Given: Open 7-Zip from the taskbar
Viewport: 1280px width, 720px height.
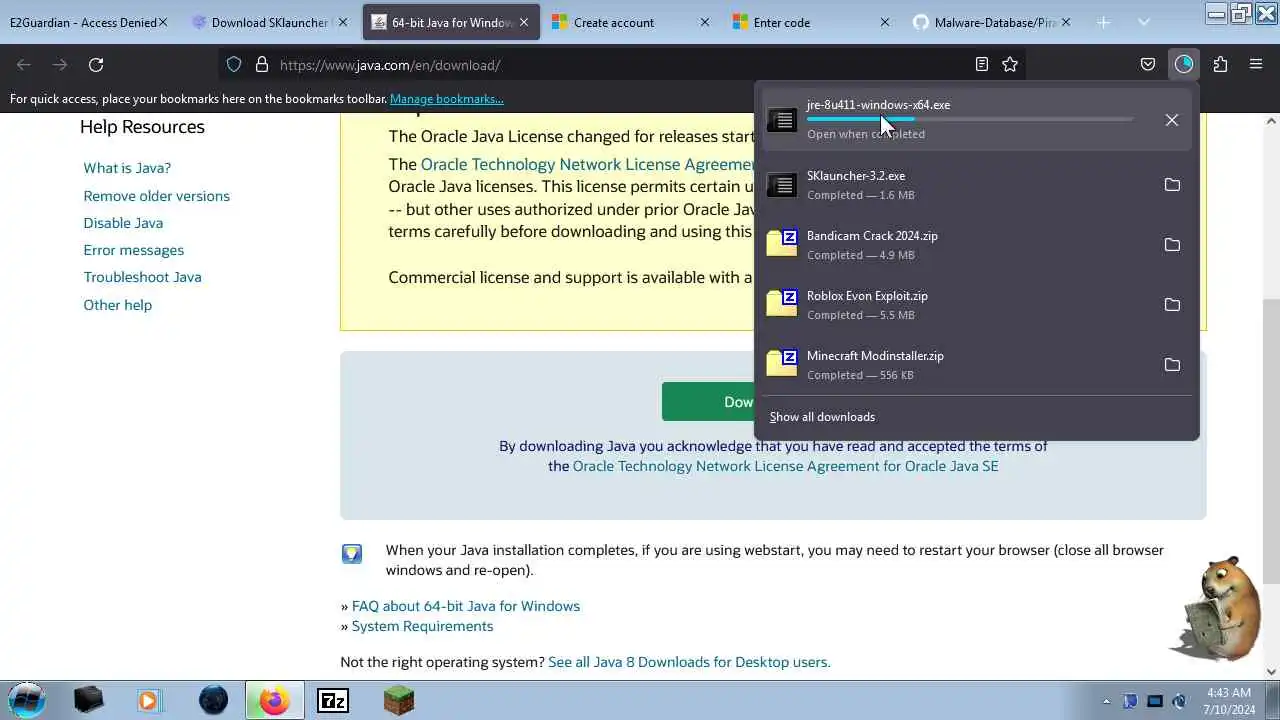Looking at the screenshot, I should pos(333,700).
